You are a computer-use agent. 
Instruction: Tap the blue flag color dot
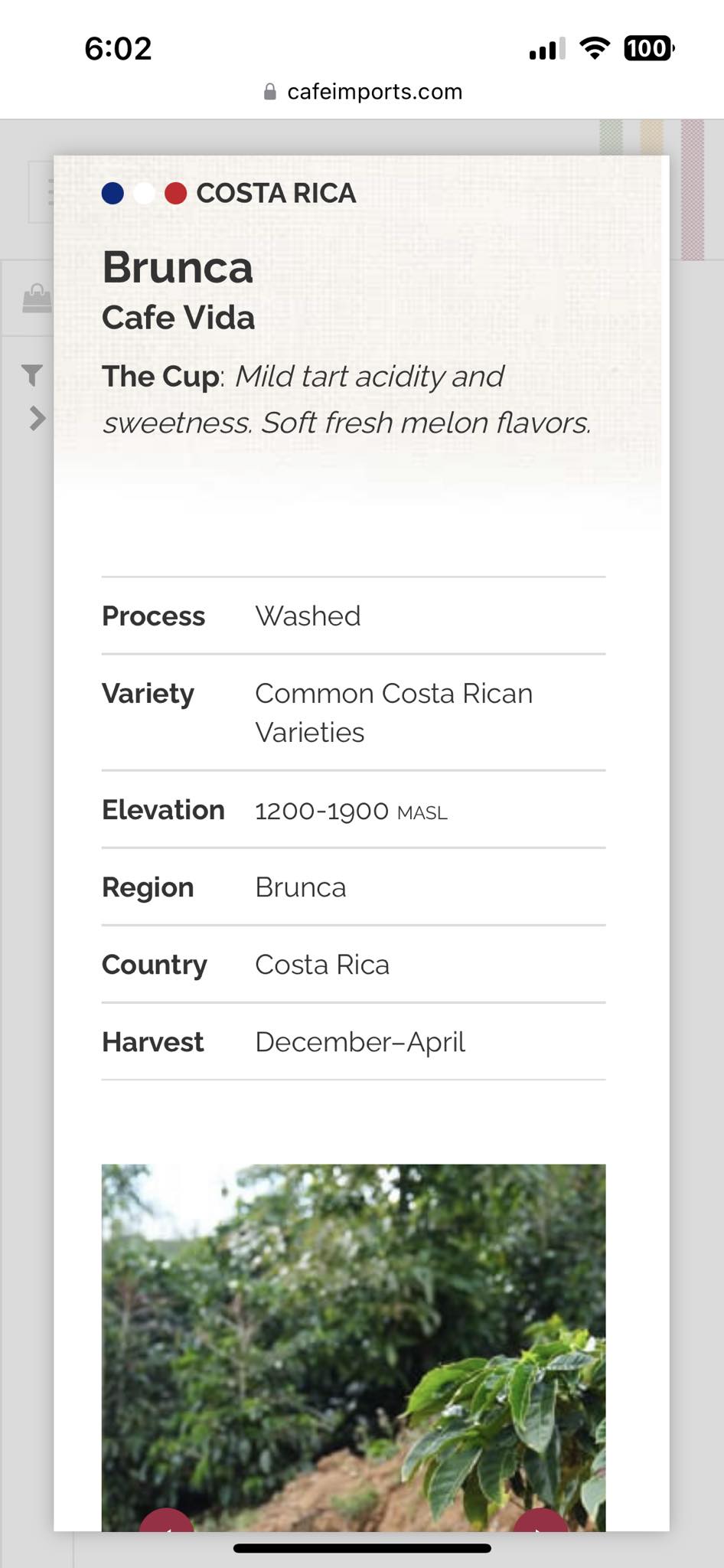[x=113, y=194]
